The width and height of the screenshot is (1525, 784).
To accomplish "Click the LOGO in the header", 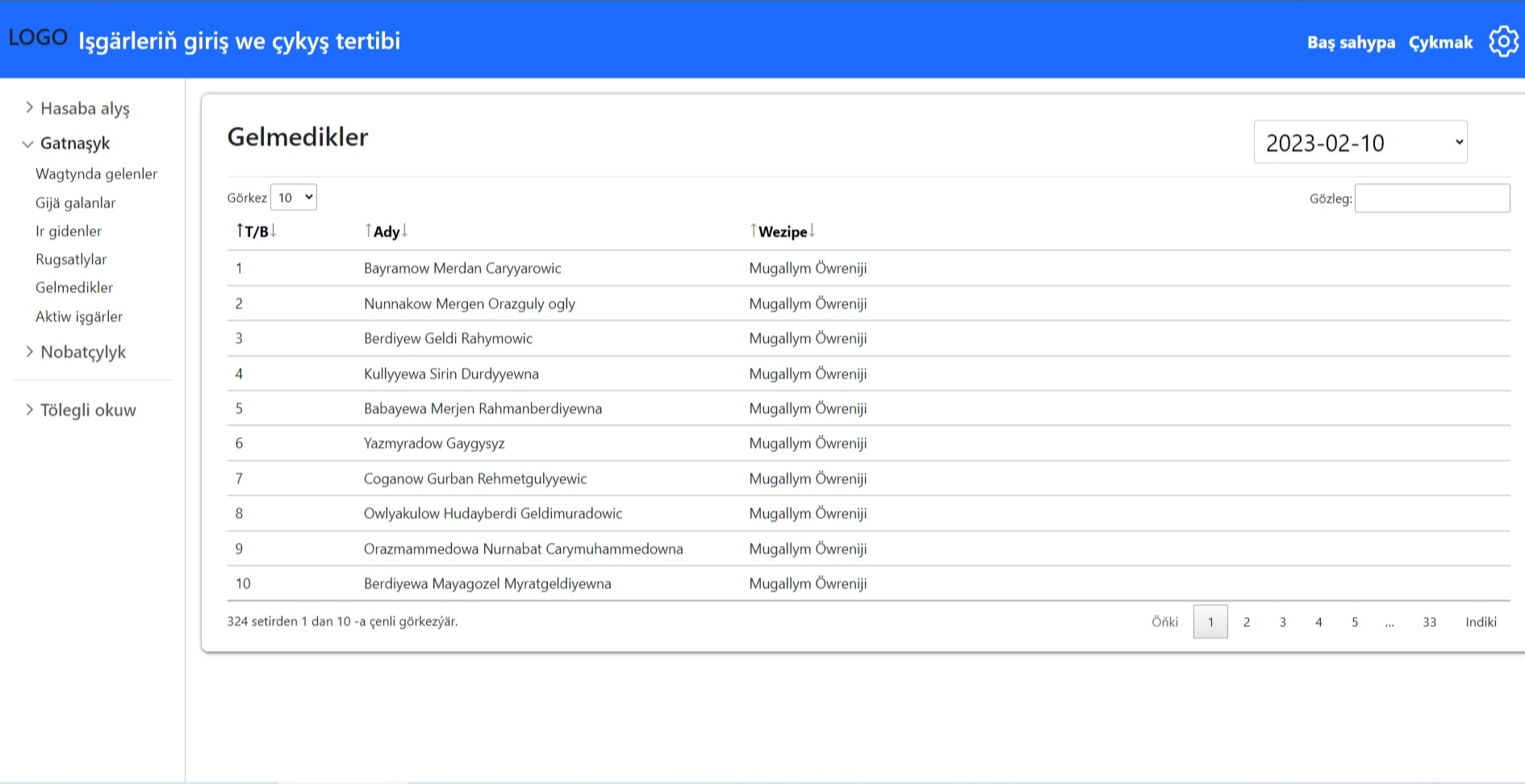I will pos(38,38).
